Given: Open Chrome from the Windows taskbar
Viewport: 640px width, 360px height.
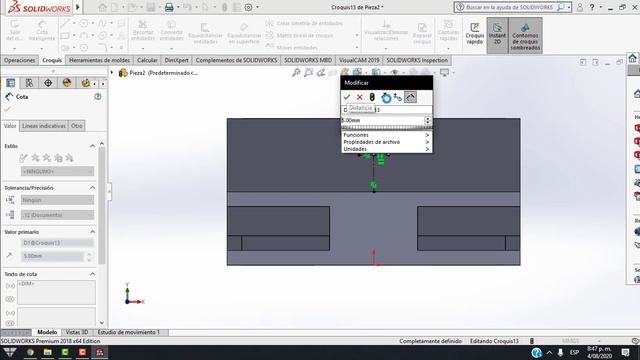Looking at the screenshot, I should [x=31, y=352].
